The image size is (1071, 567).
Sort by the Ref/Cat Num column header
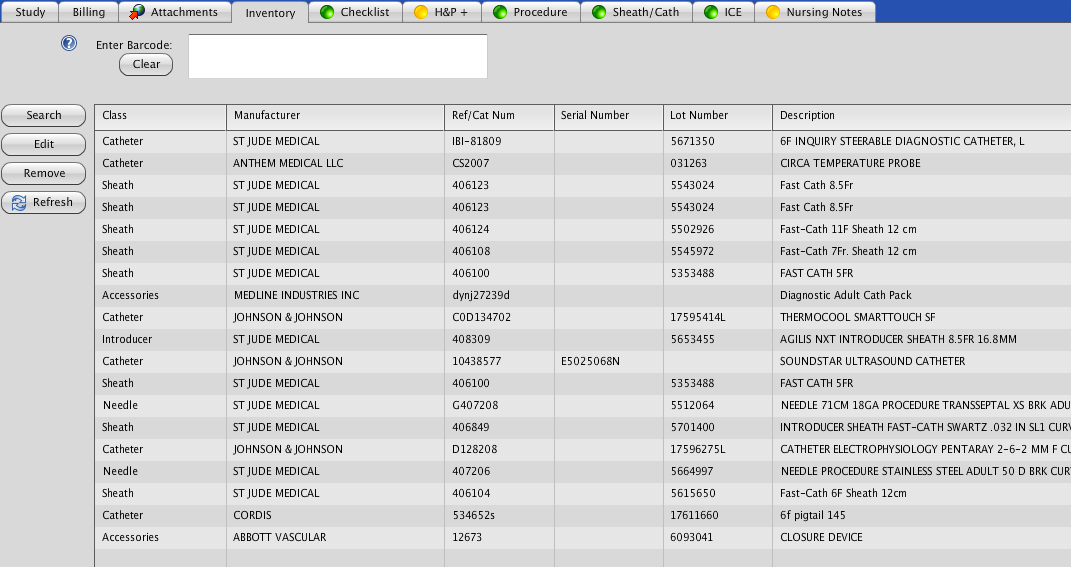tap(499, 117)
